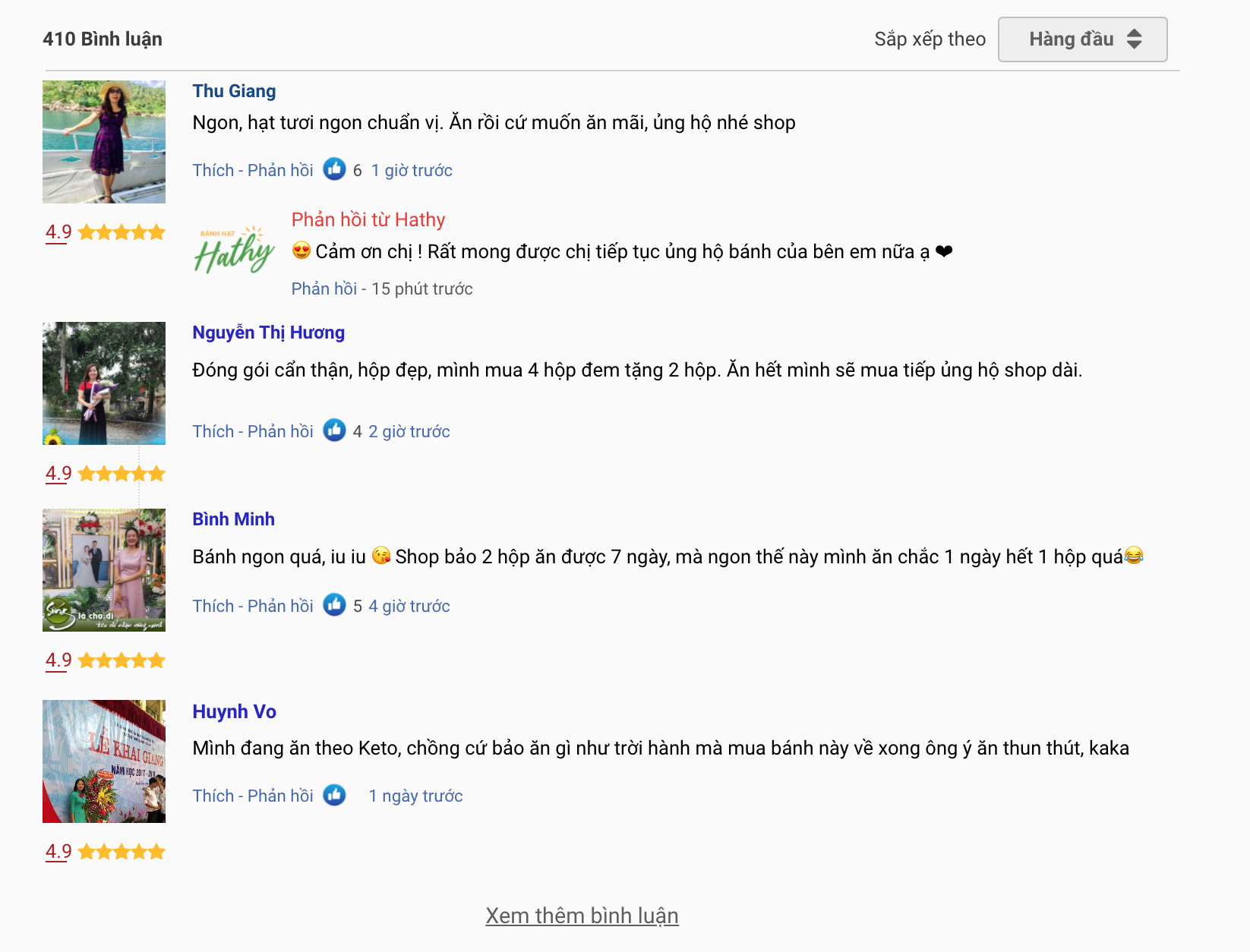The width and height of the screenshot is (1250, 952).
Task: Click like thumb icon on Thu Giang's comment
Action: coord(334,169)
